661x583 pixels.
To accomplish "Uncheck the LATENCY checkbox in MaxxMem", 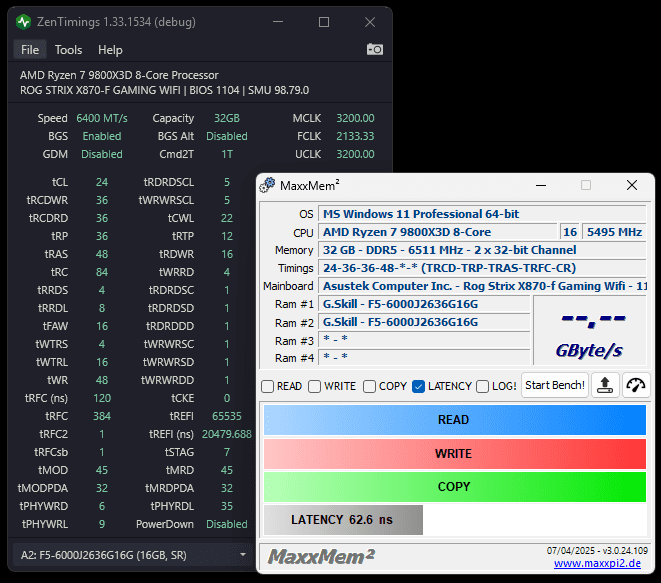I will [x=418, y=386].
